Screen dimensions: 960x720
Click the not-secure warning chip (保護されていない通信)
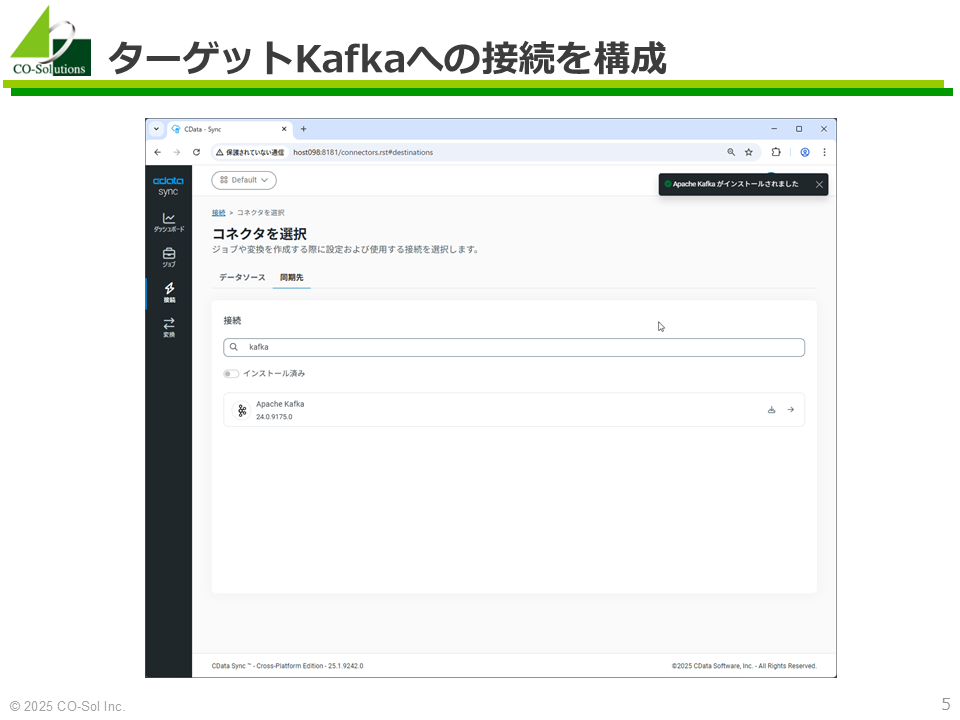point(250,152)
